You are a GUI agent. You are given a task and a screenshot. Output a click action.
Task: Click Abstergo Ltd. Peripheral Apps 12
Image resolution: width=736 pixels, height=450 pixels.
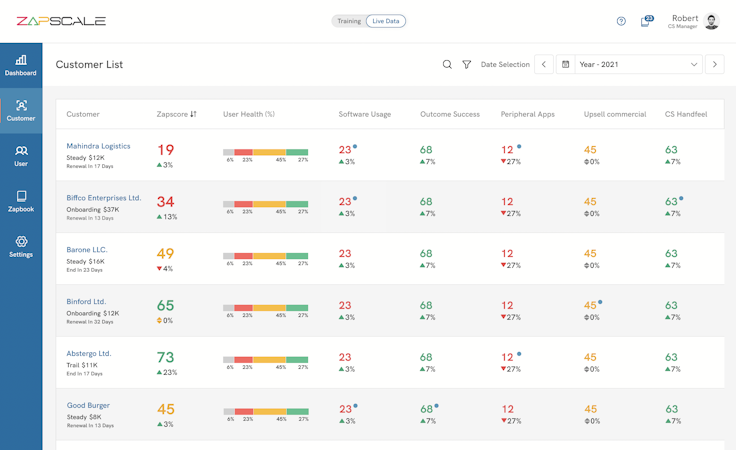pyautogui.click(x=507, y=358)
